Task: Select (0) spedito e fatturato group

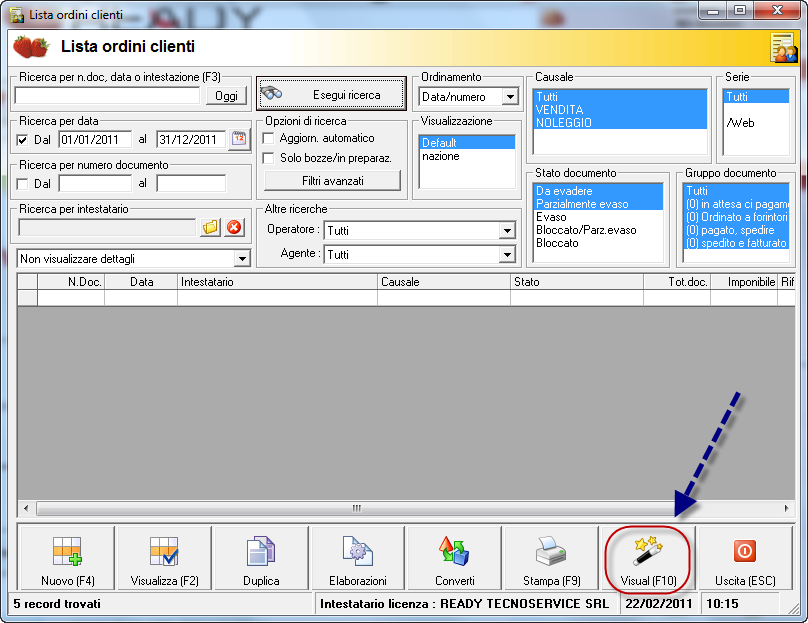Action: coord(736,243)
